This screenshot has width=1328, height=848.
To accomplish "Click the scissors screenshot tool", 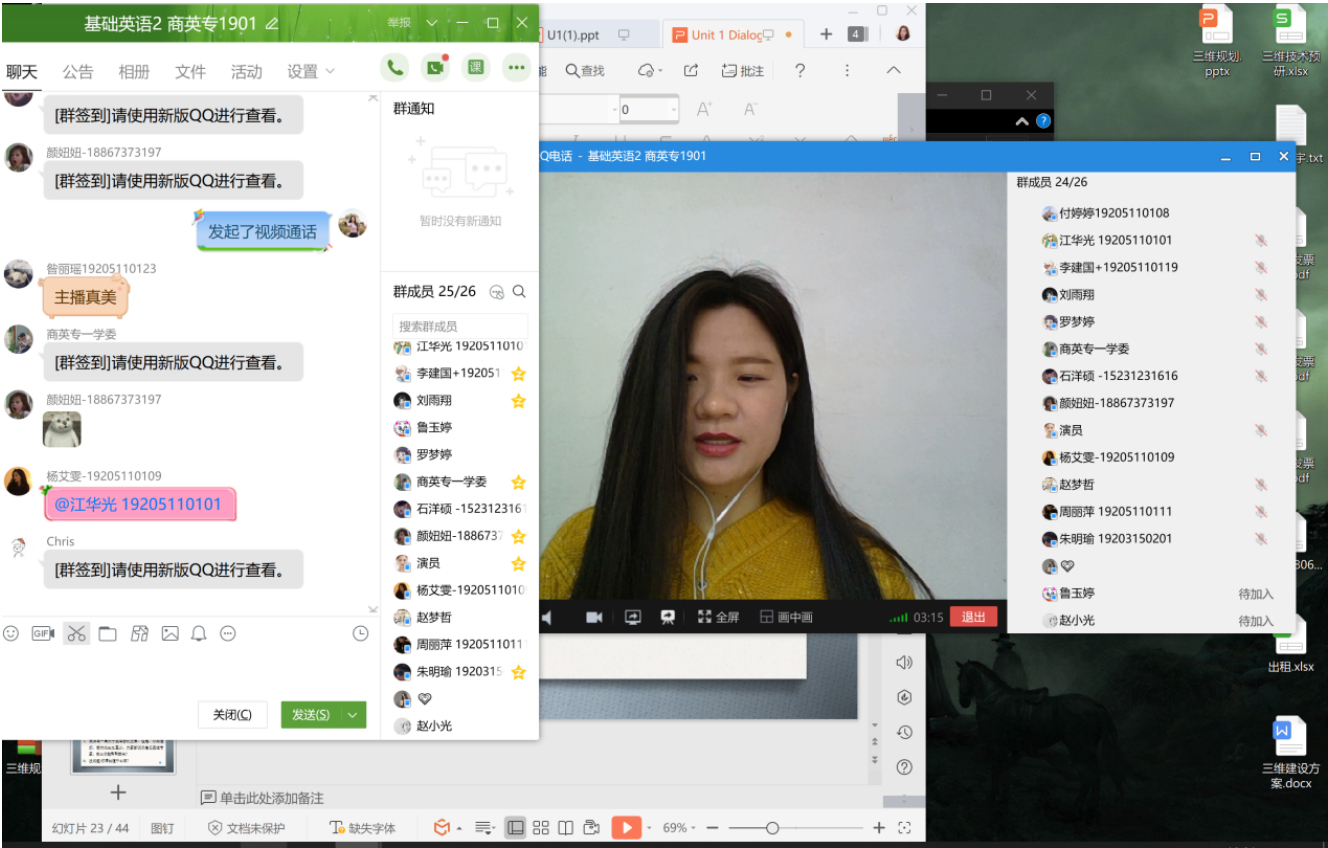I will pyautogui.click(x=77, y=633).
